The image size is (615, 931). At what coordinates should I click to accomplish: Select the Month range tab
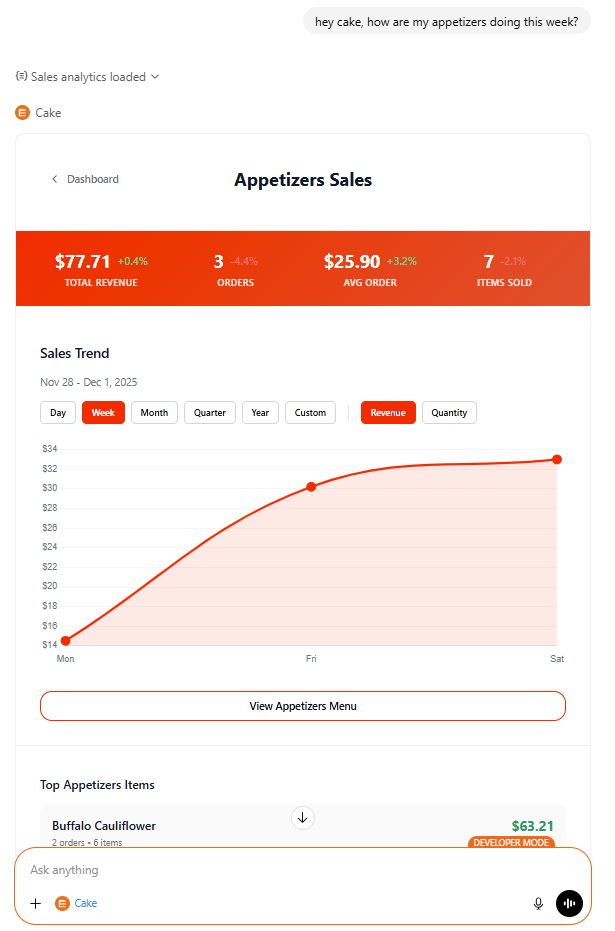point(154,412)
